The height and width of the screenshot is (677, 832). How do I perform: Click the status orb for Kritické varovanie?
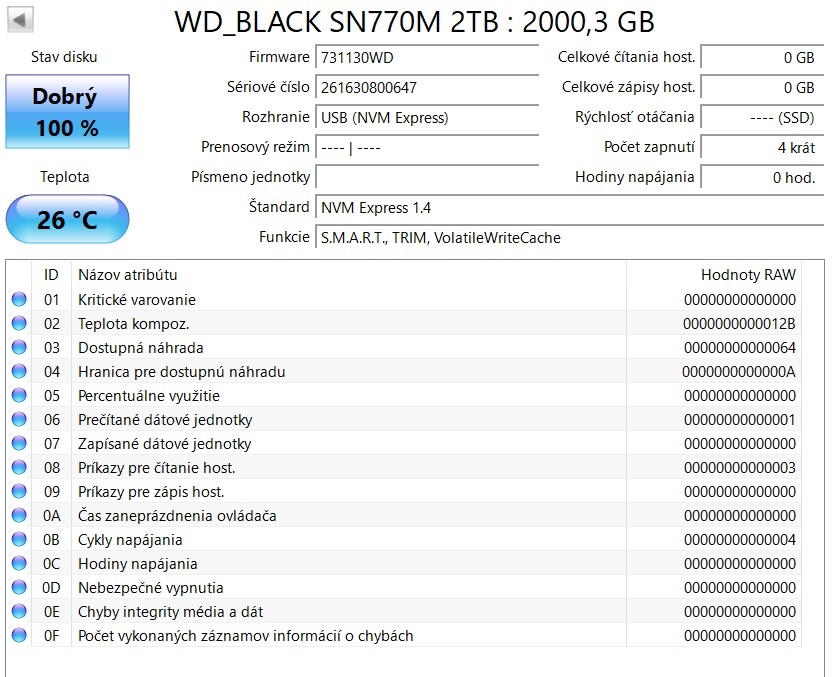tap(19, 299)
